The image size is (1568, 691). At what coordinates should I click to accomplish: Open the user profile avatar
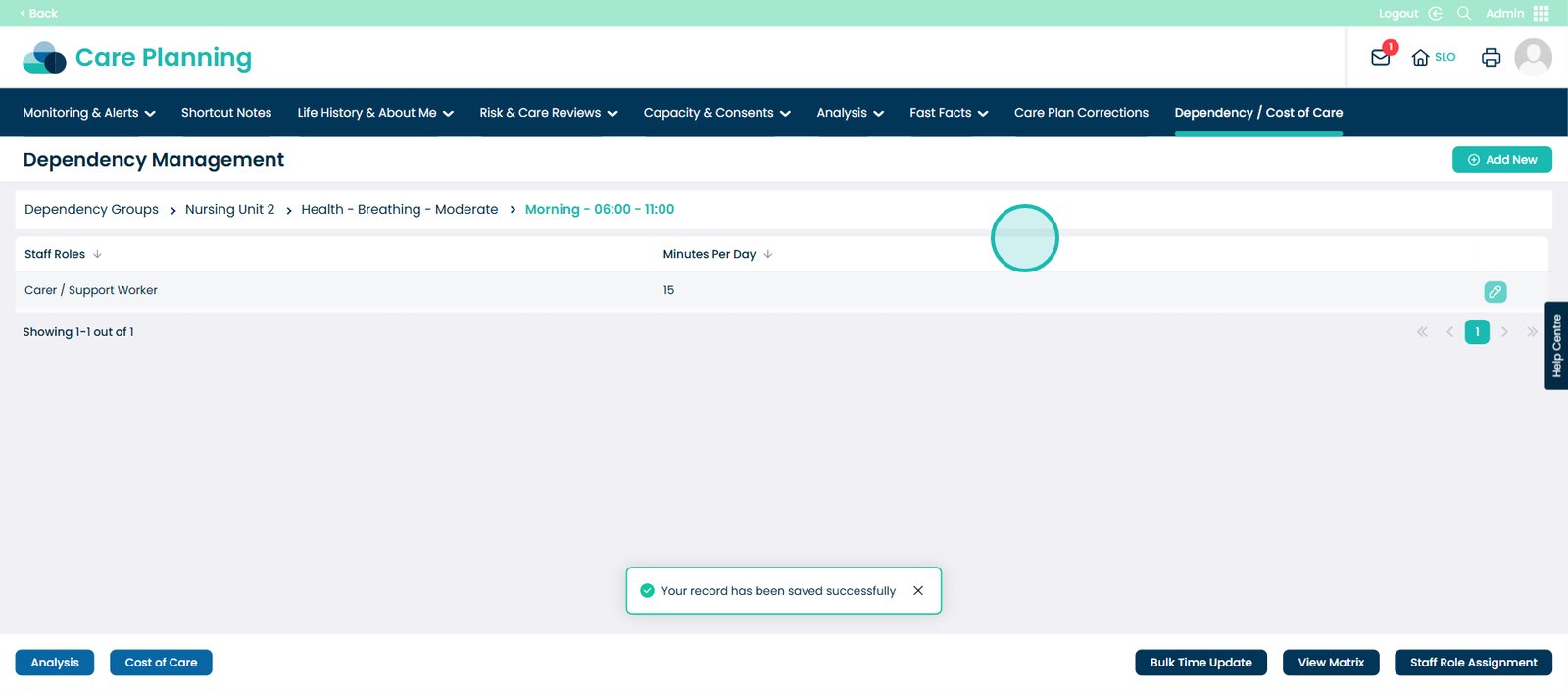pyautogui.click(x=1533, y=57)
